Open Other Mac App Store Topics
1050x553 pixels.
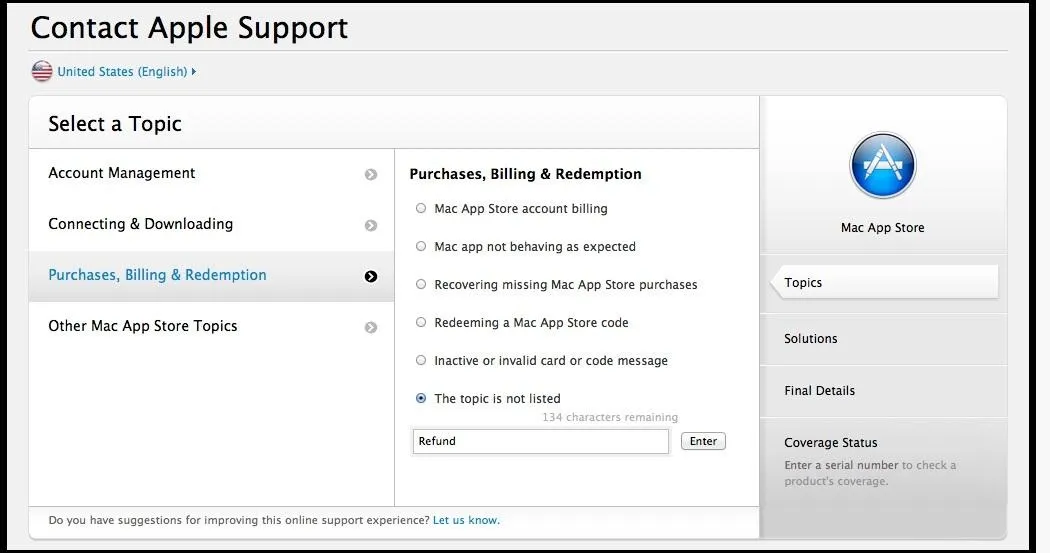click(x=212, y=327)
